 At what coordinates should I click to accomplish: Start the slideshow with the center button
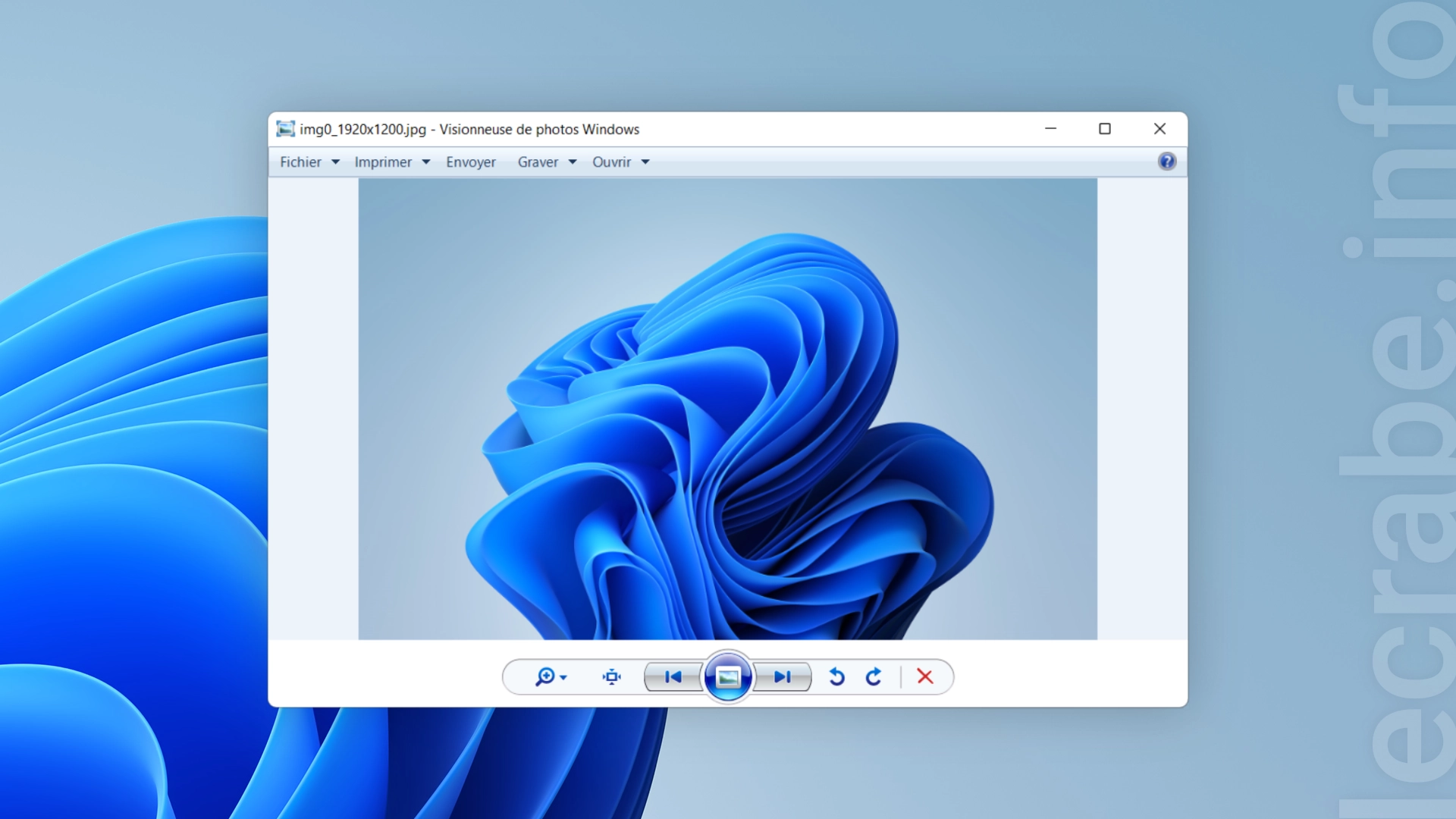click(728, 676)
